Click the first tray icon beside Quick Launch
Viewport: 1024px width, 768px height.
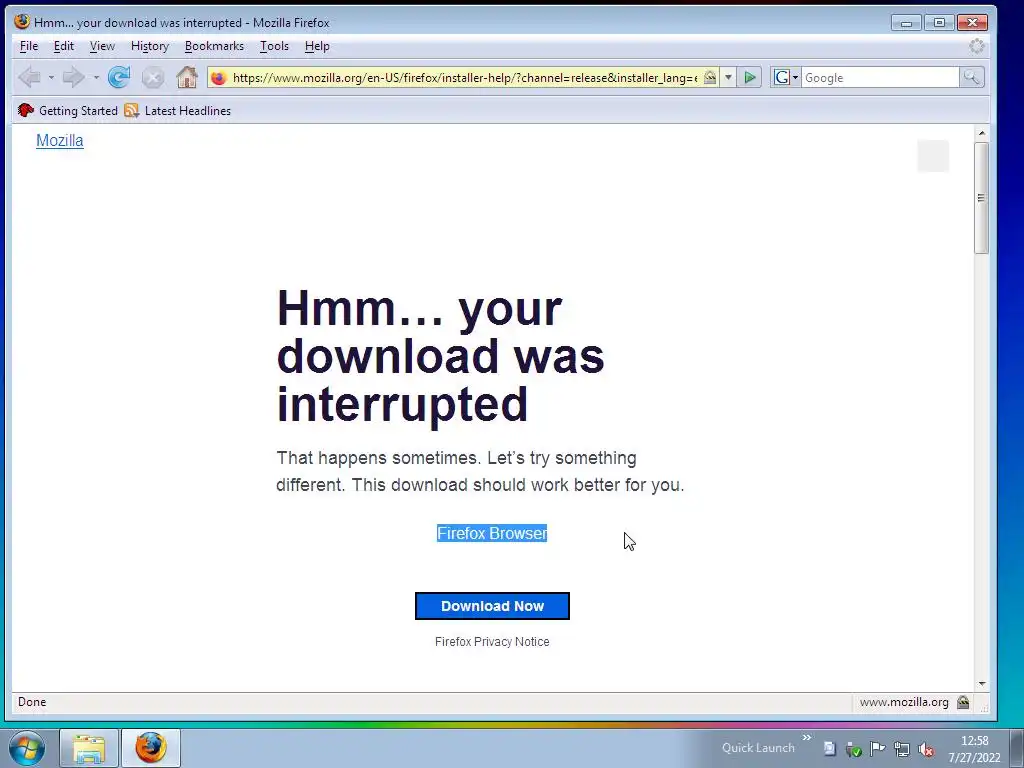(829, 749)
